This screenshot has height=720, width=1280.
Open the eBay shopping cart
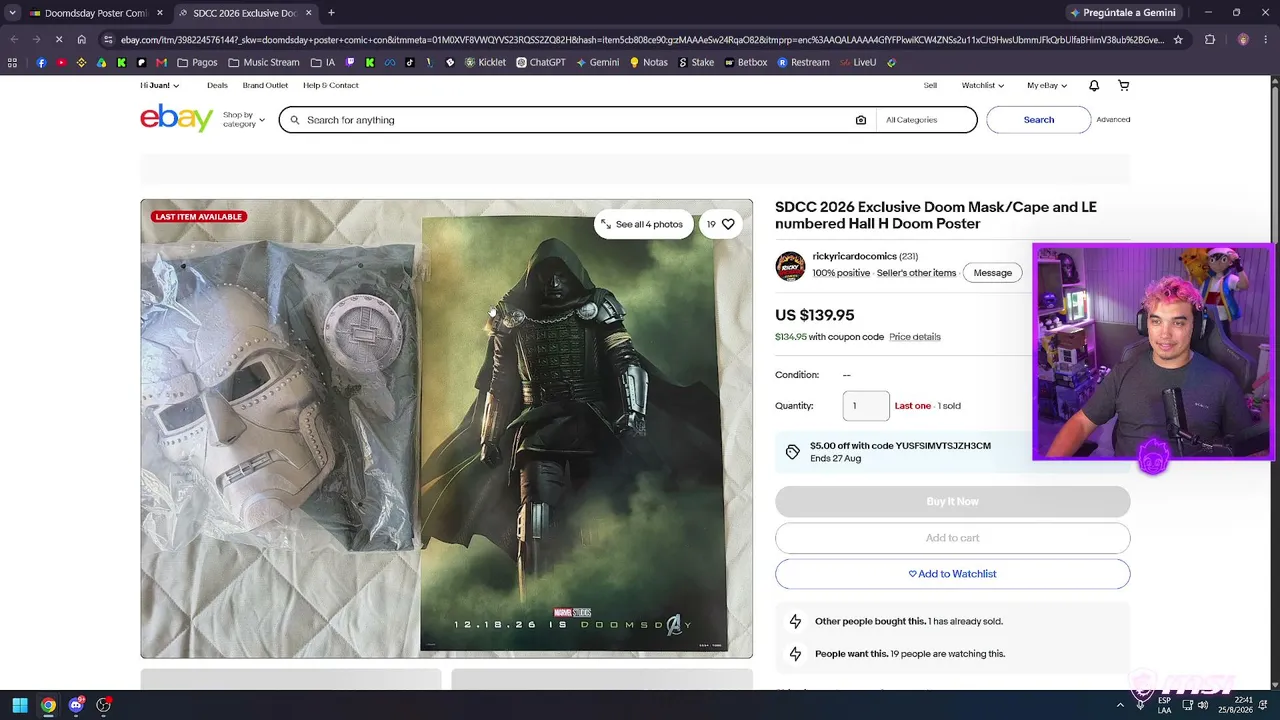click(x=1124, y=86)
